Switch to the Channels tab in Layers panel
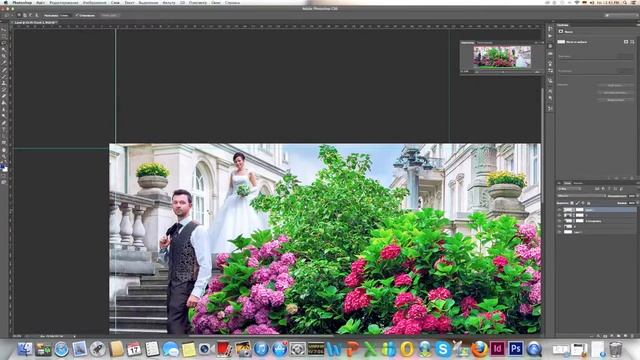The image size is (640, 360). [x=578, y=183]
